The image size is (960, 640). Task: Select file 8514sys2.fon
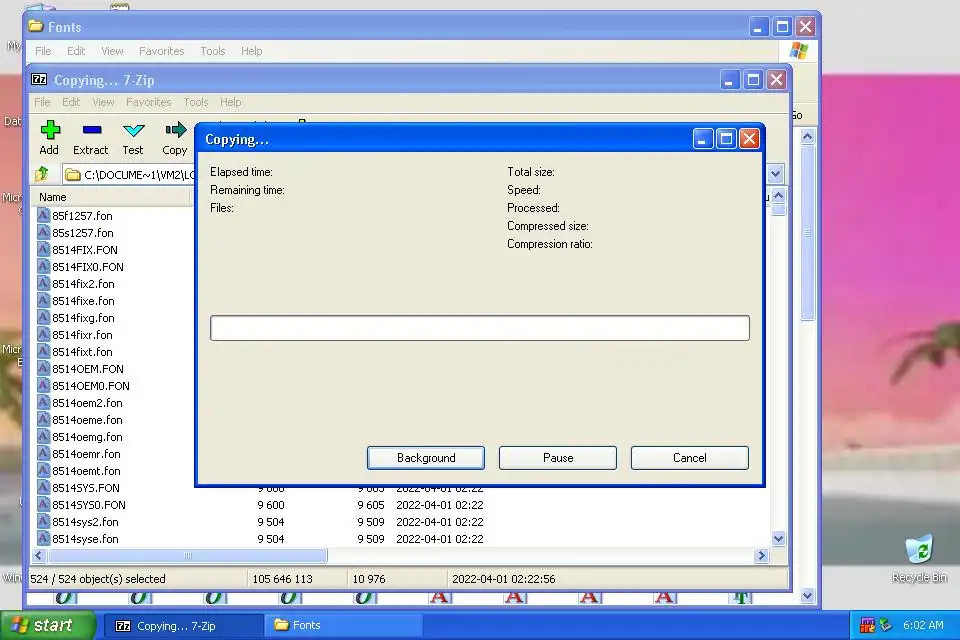coord(85,522)
